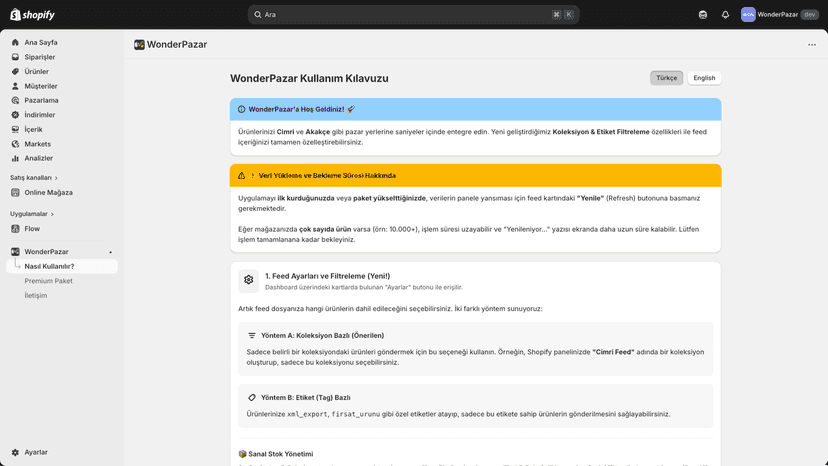828x466 pixels.
Task: Click the info icon in welcome banner
Action: (x=241, y=109)
